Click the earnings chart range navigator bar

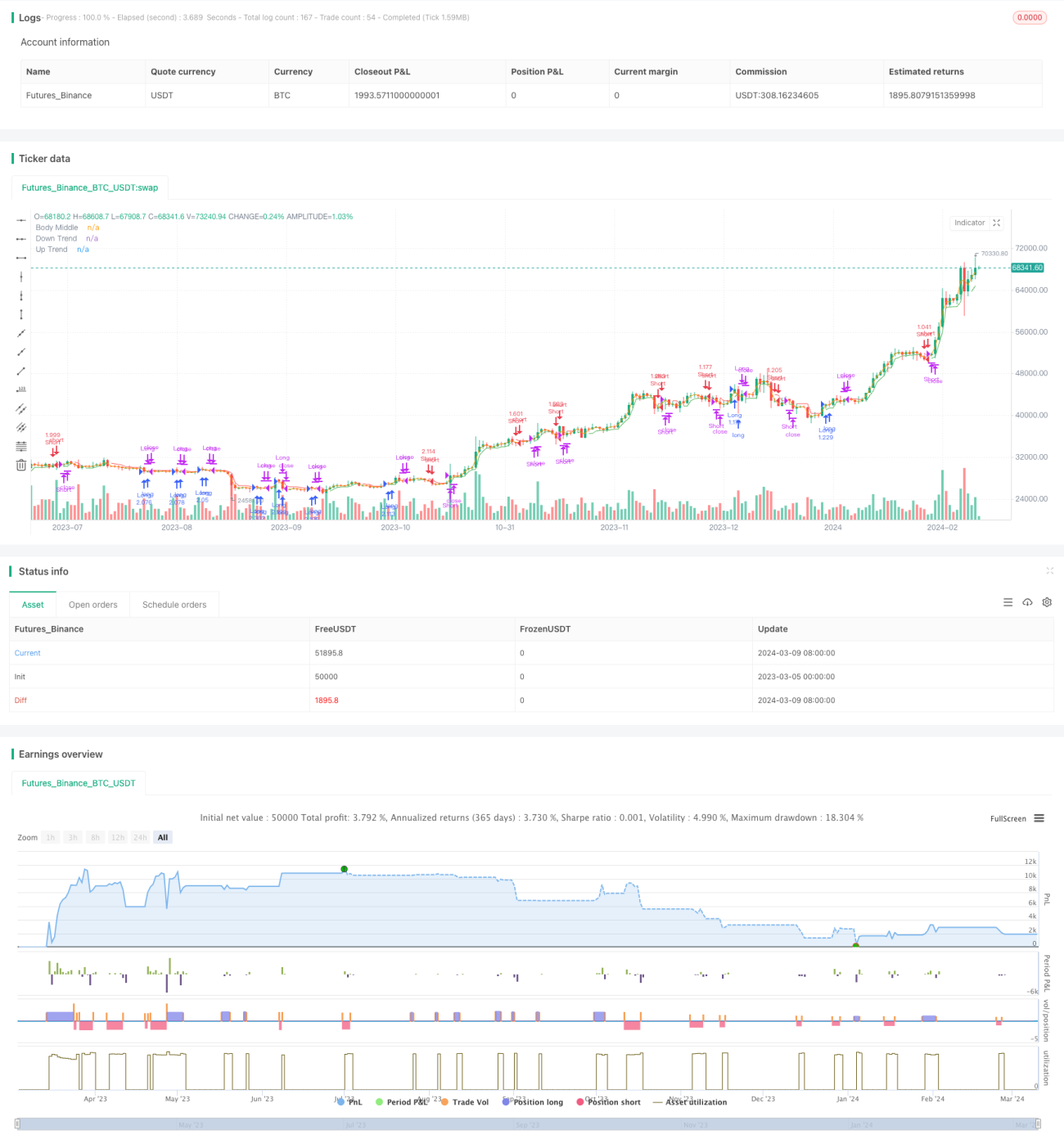click(527, 1124)
